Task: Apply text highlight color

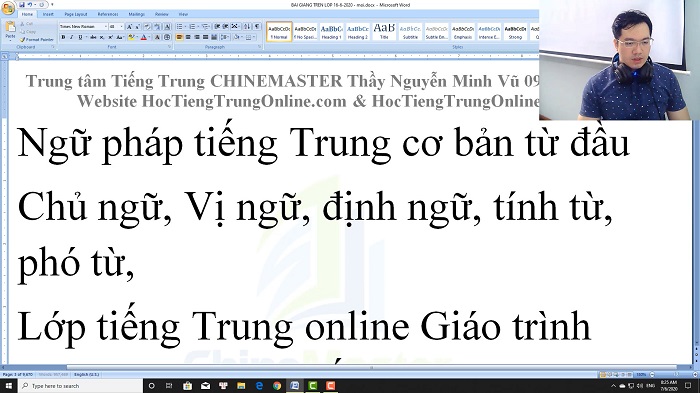Action: [131, 38]
